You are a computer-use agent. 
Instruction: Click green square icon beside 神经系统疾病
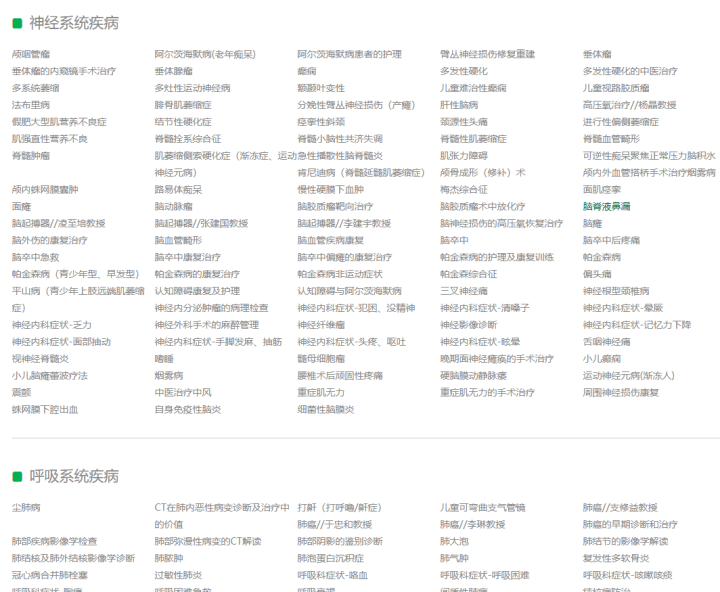pyautogui.click(x=17, y=21)
